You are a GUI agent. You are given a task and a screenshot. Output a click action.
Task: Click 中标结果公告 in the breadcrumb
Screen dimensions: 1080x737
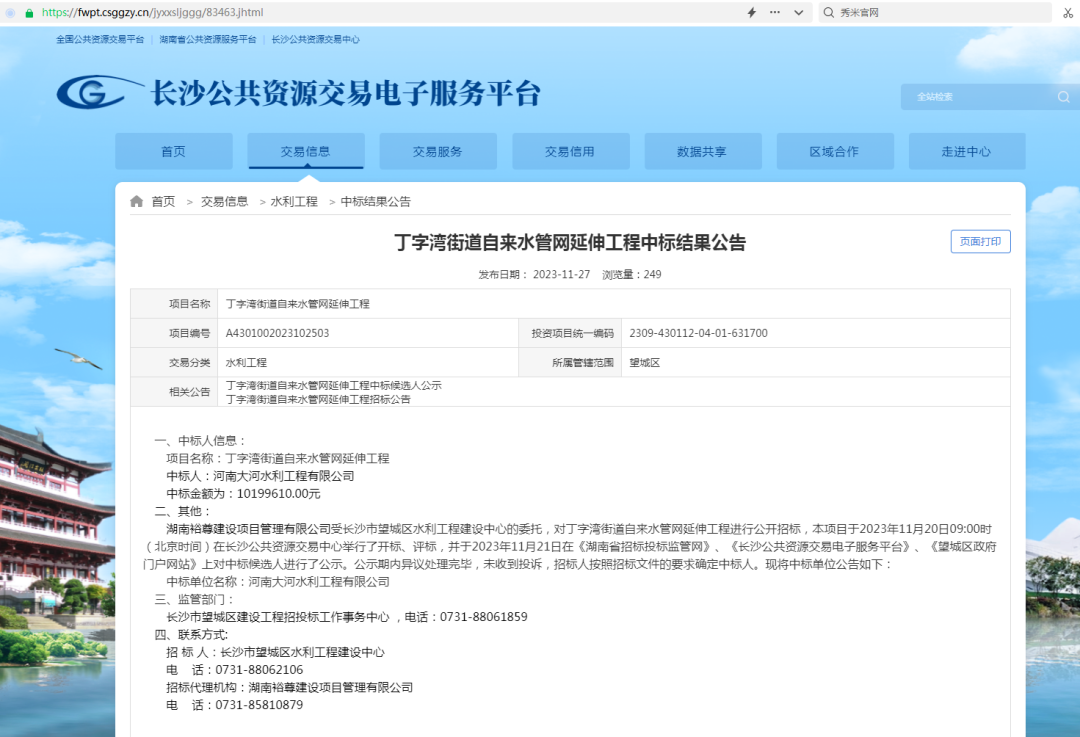click(x=375, y=201)
